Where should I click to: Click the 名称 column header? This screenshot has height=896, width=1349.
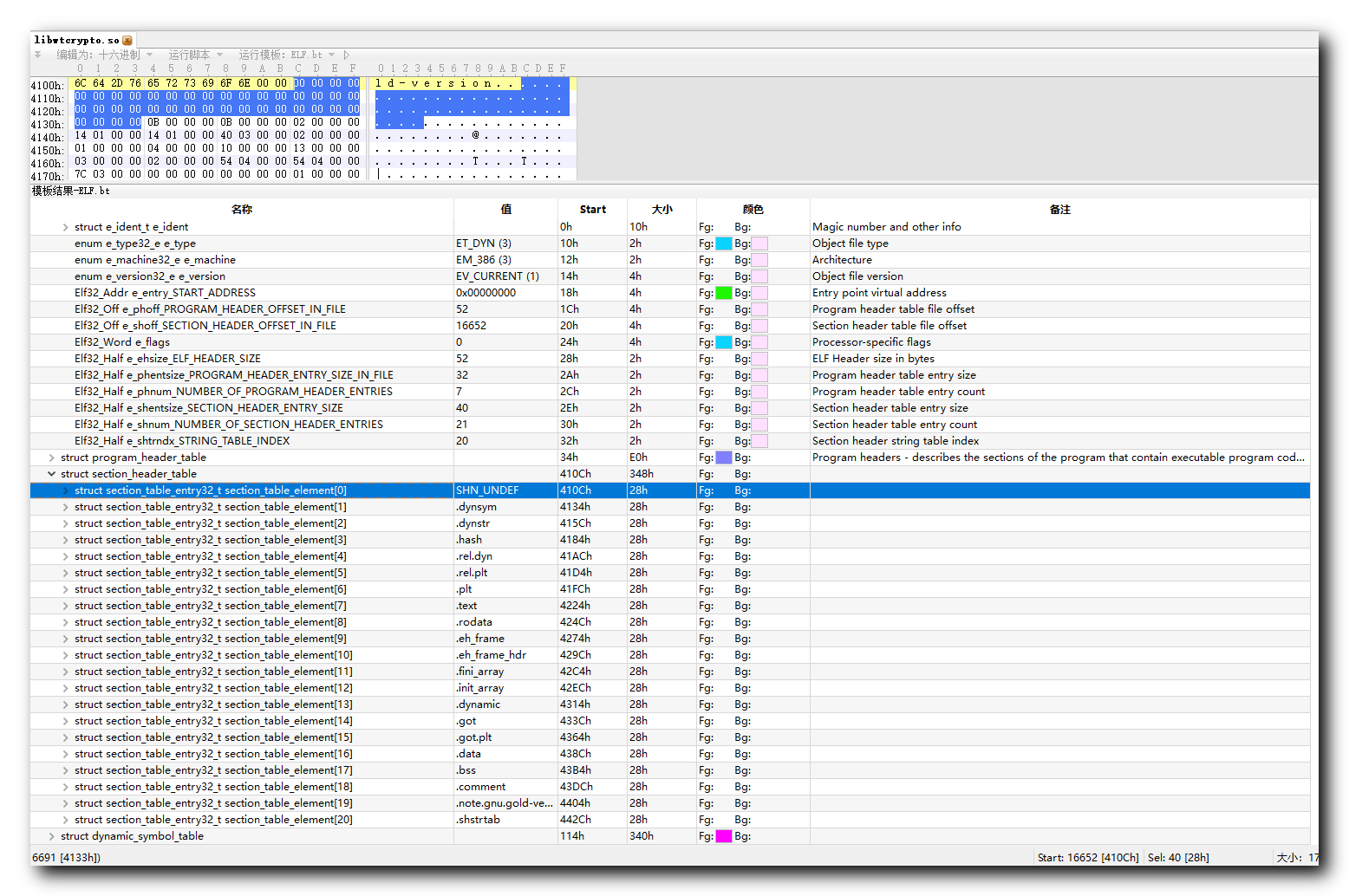[242, 210]
